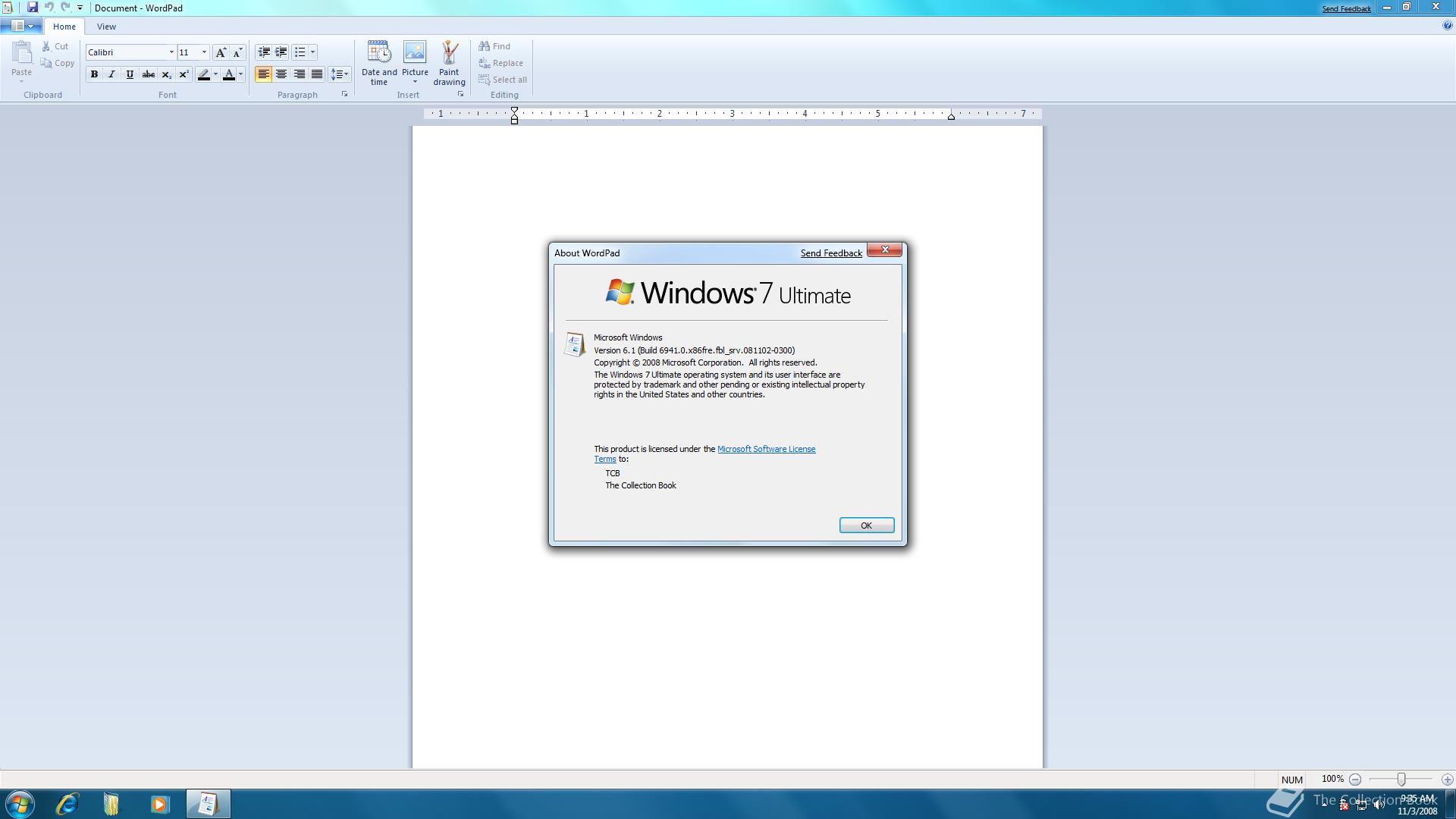
Task: Apply the font text color
Action: pyautogui.click(x=229, y=74)
